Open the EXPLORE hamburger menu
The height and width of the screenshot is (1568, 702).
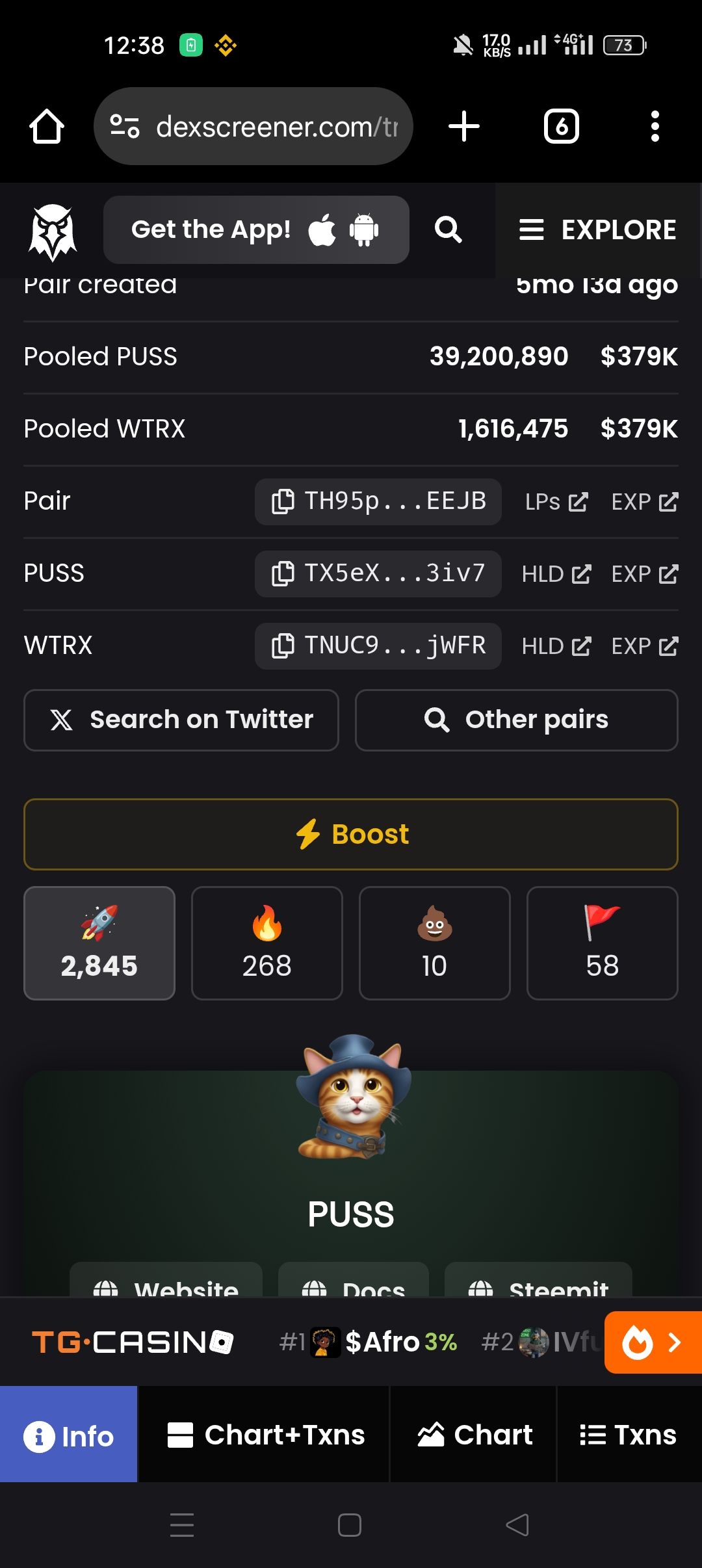pyautogui.click(x=598, y=230)
